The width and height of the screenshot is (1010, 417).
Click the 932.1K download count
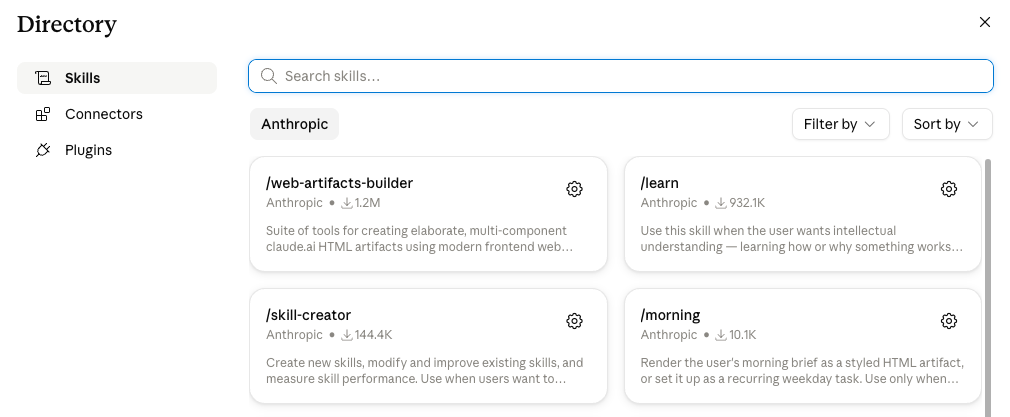747,203
